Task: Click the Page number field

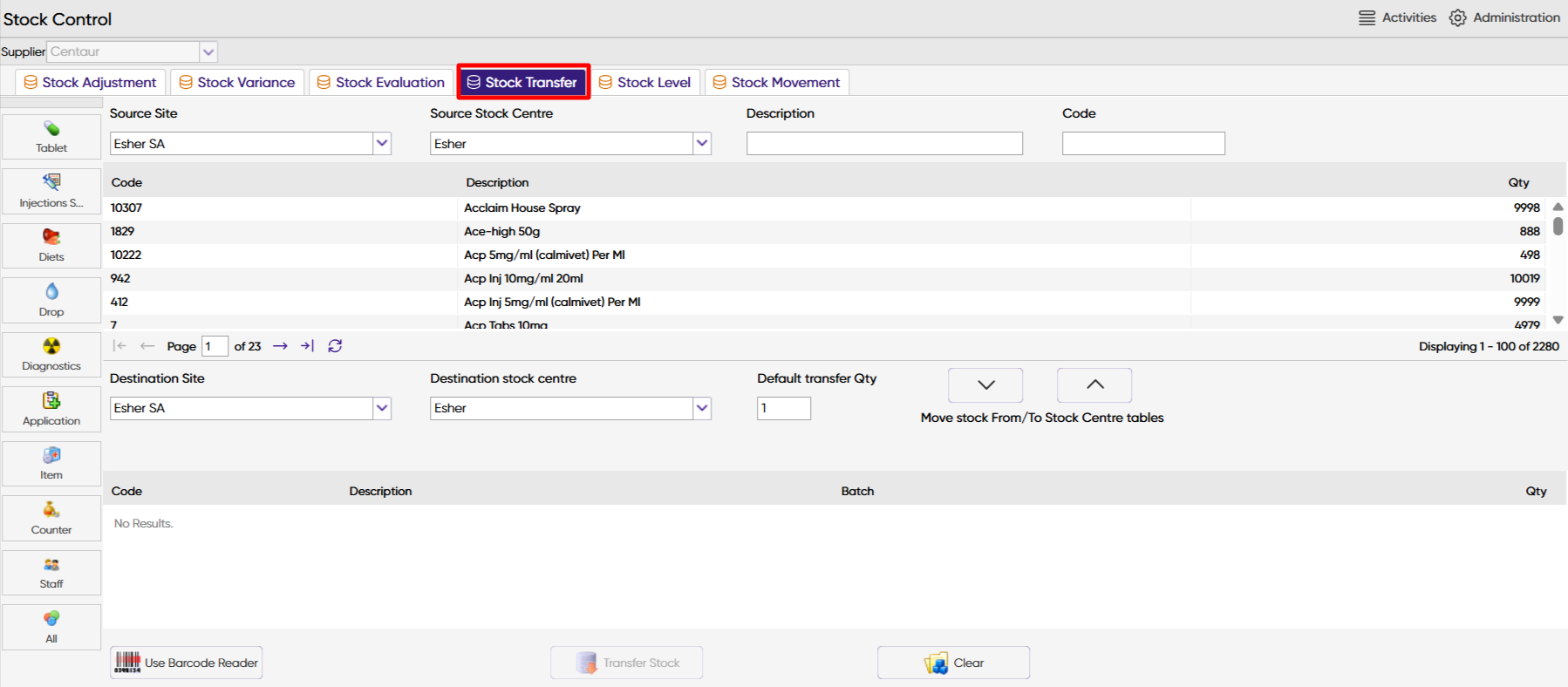Action: coord(215,346)
